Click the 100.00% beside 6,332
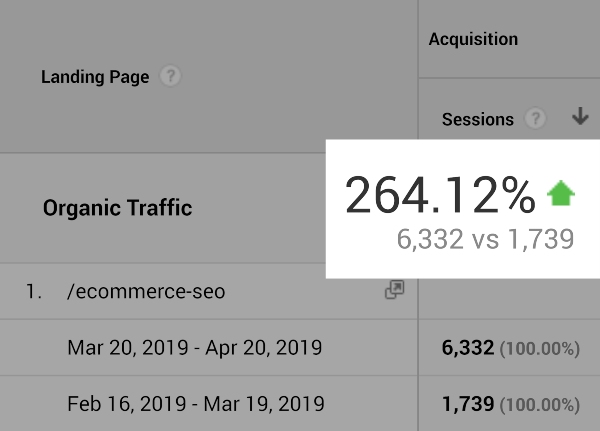 click(540, 349)
